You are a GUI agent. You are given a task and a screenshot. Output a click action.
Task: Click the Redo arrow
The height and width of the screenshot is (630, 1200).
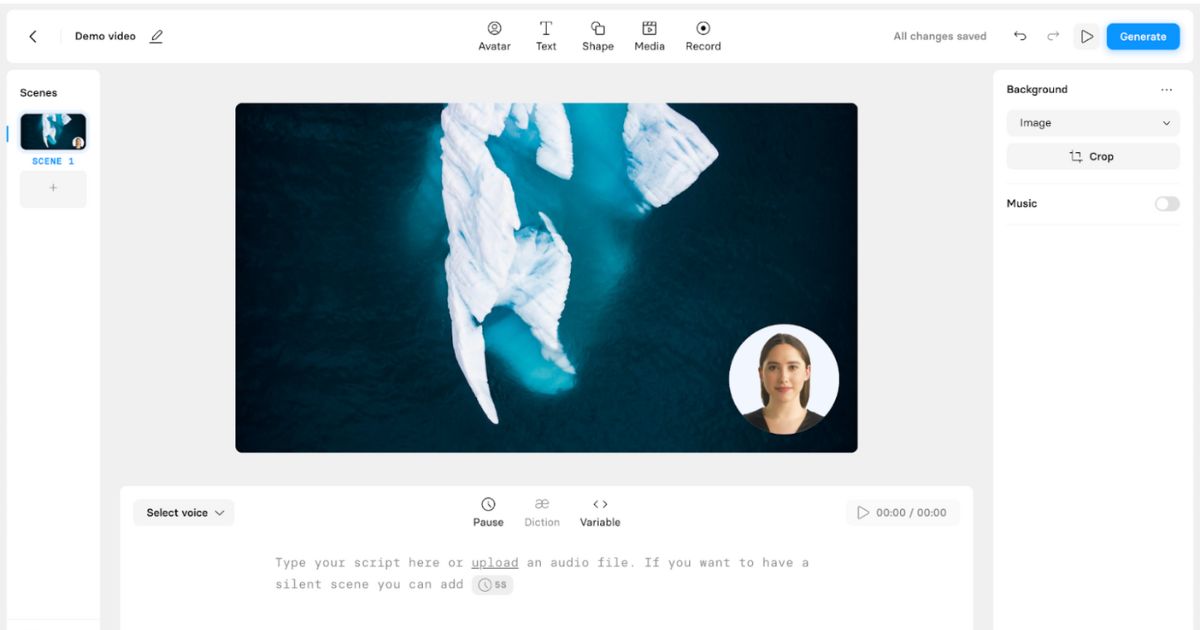tap(1052, 35)
